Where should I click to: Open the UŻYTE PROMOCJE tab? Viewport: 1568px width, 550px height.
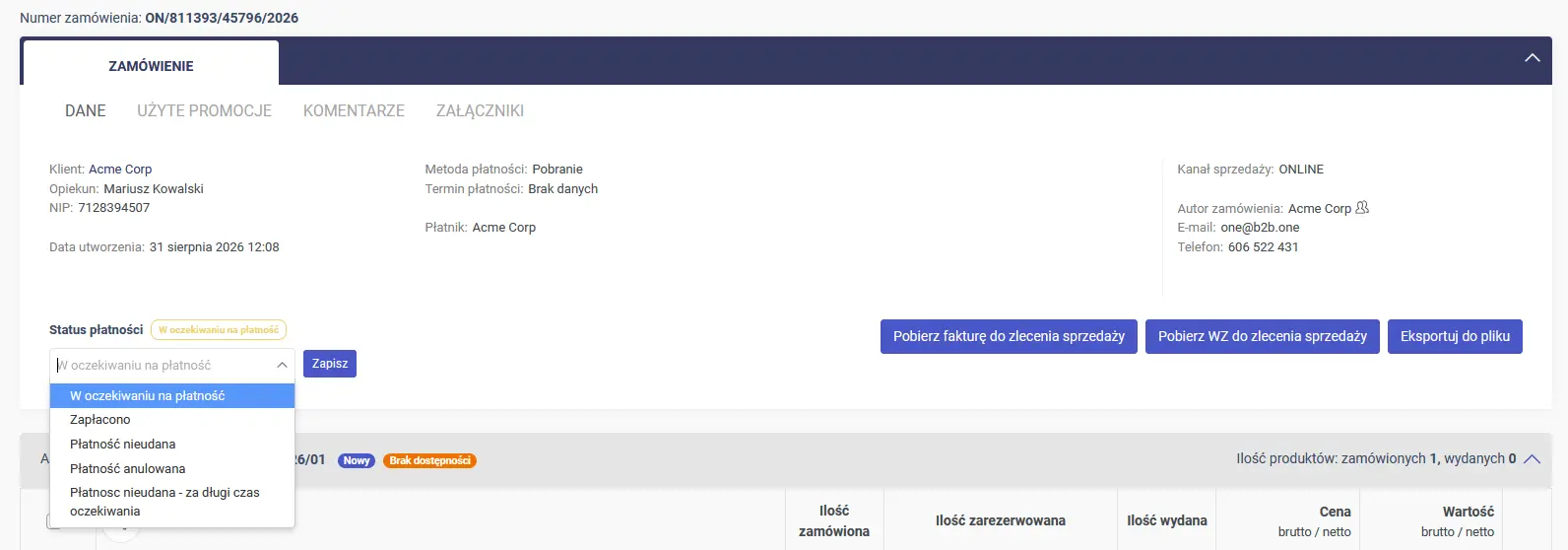coord(204,111)
